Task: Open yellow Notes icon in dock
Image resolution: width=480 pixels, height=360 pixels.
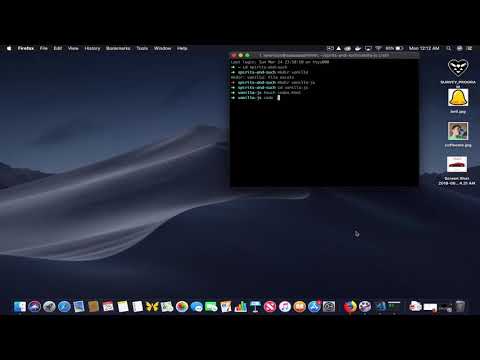Action: (123, 306)
